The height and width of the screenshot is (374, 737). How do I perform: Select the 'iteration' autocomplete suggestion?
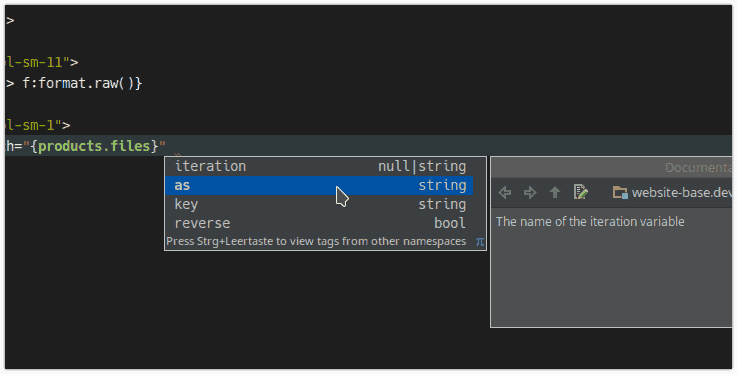(x=319, y=166)
